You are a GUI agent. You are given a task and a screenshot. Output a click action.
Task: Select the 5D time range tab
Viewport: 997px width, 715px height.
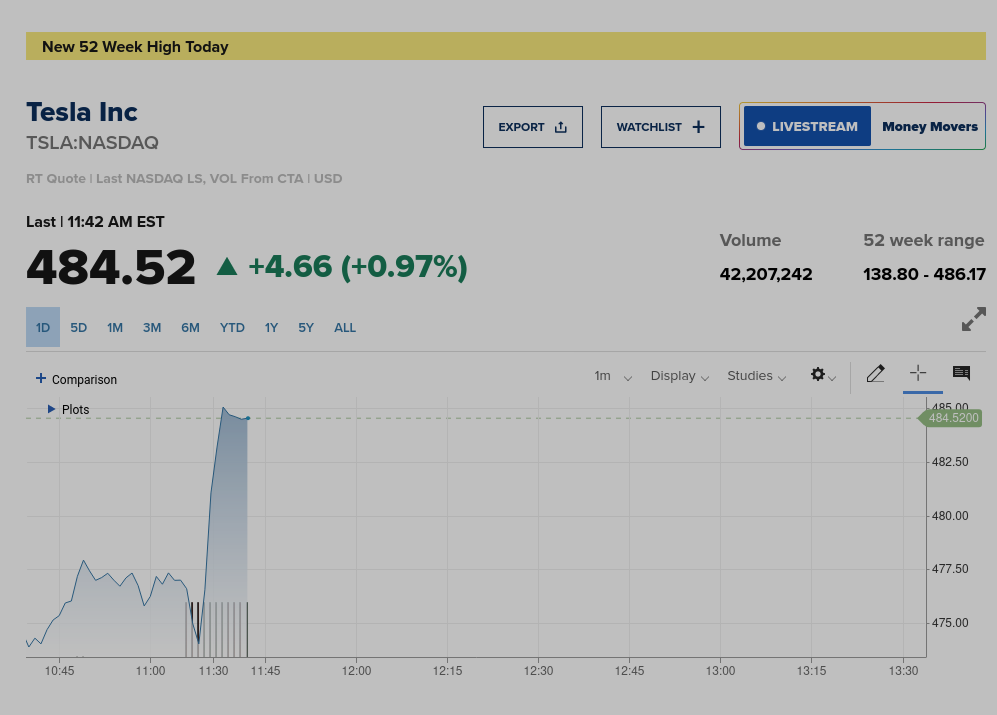tap(78, 328)
